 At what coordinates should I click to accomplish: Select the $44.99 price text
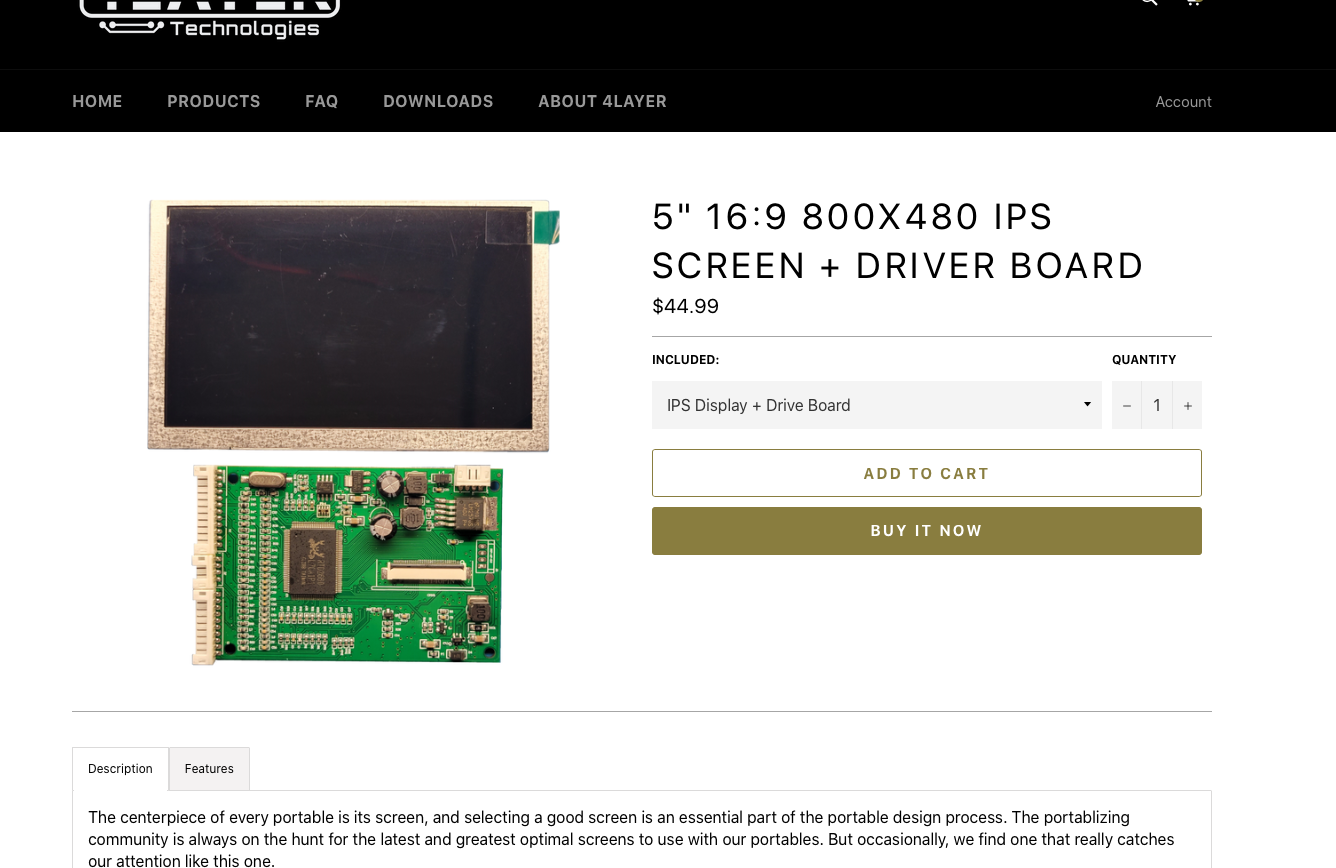685,306
